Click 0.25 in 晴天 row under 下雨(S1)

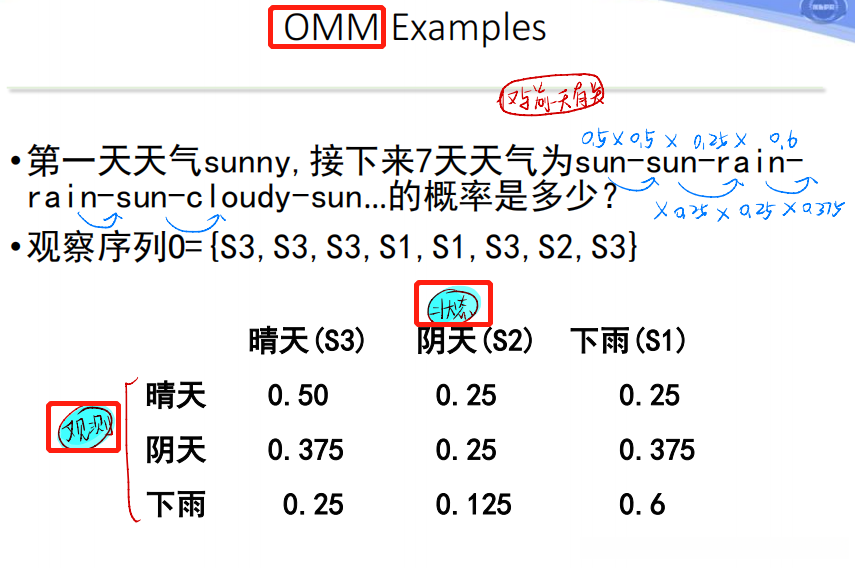(x=649, y=395)
